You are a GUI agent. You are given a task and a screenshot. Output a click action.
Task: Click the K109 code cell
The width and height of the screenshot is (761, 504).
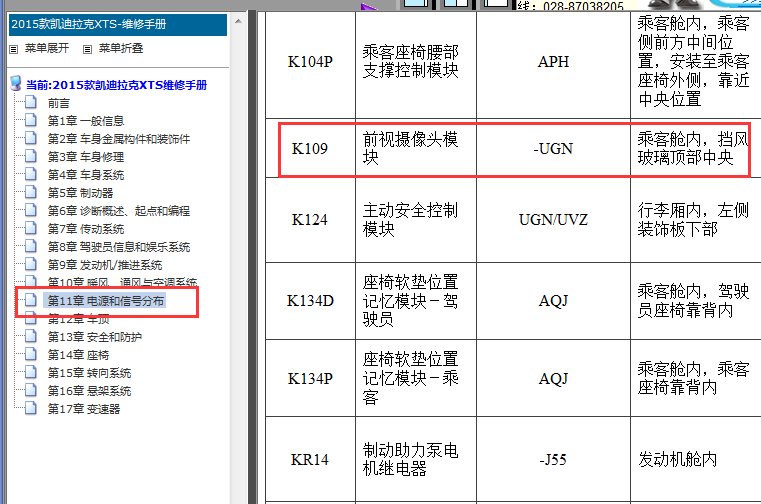point(311,149)
